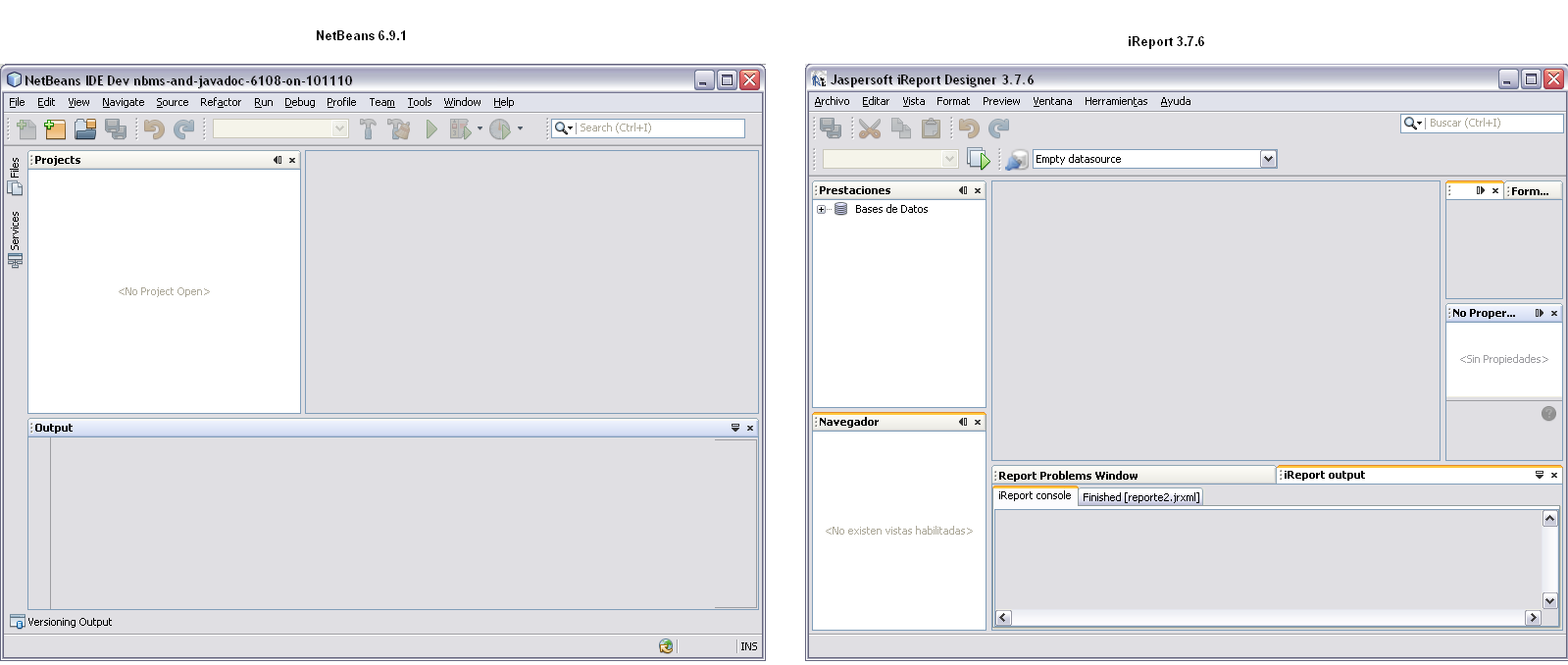Open Archivo menu in iReport
Image resolution: width=1568 pixels, height=665 pixels.
point(832,101)
